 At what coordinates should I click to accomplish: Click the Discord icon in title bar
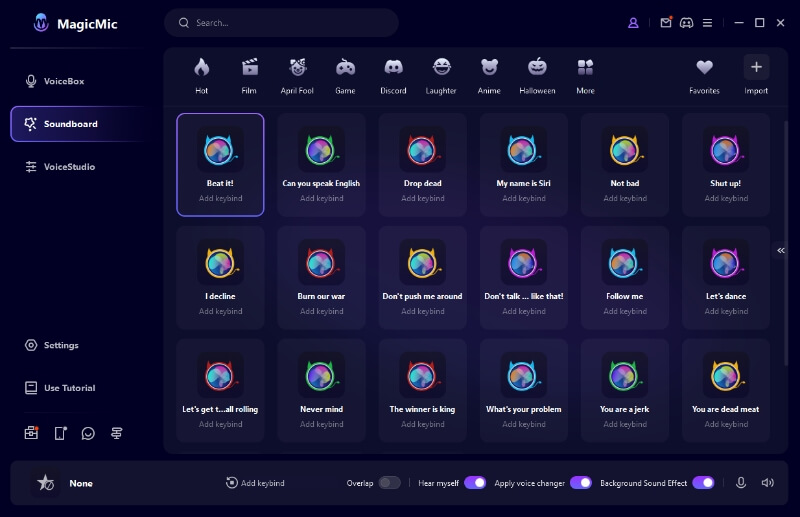pyautogui.click(x=687, y=23)
